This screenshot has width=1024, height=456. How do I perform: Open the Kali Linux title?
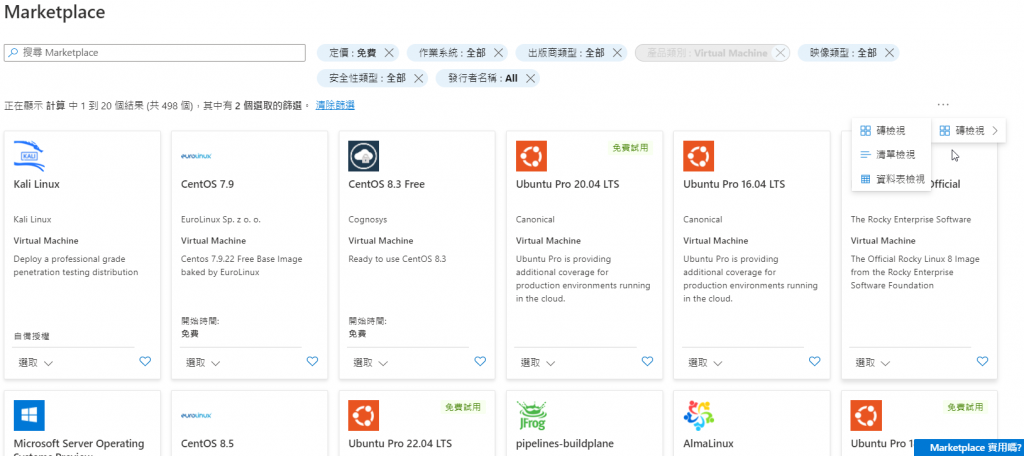(37, 184)
